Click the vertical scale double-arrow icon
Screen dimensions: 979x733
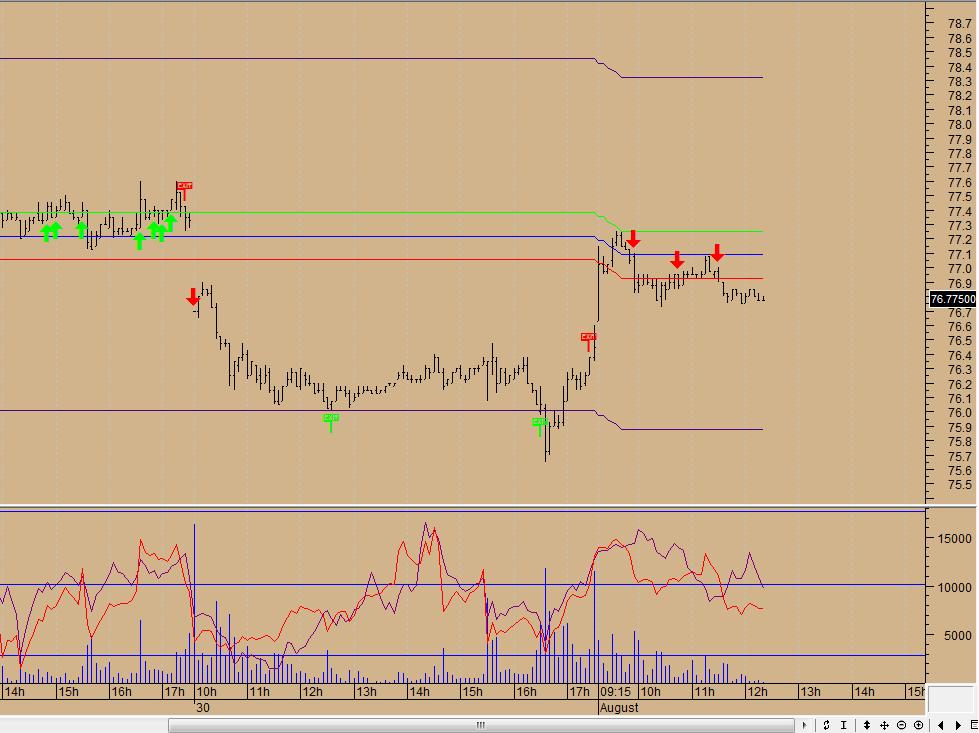coord(867,725)
